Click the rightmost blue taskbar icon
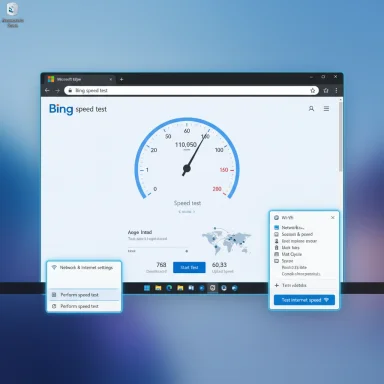This screenshot has width=384, height=384. (235, 288)
